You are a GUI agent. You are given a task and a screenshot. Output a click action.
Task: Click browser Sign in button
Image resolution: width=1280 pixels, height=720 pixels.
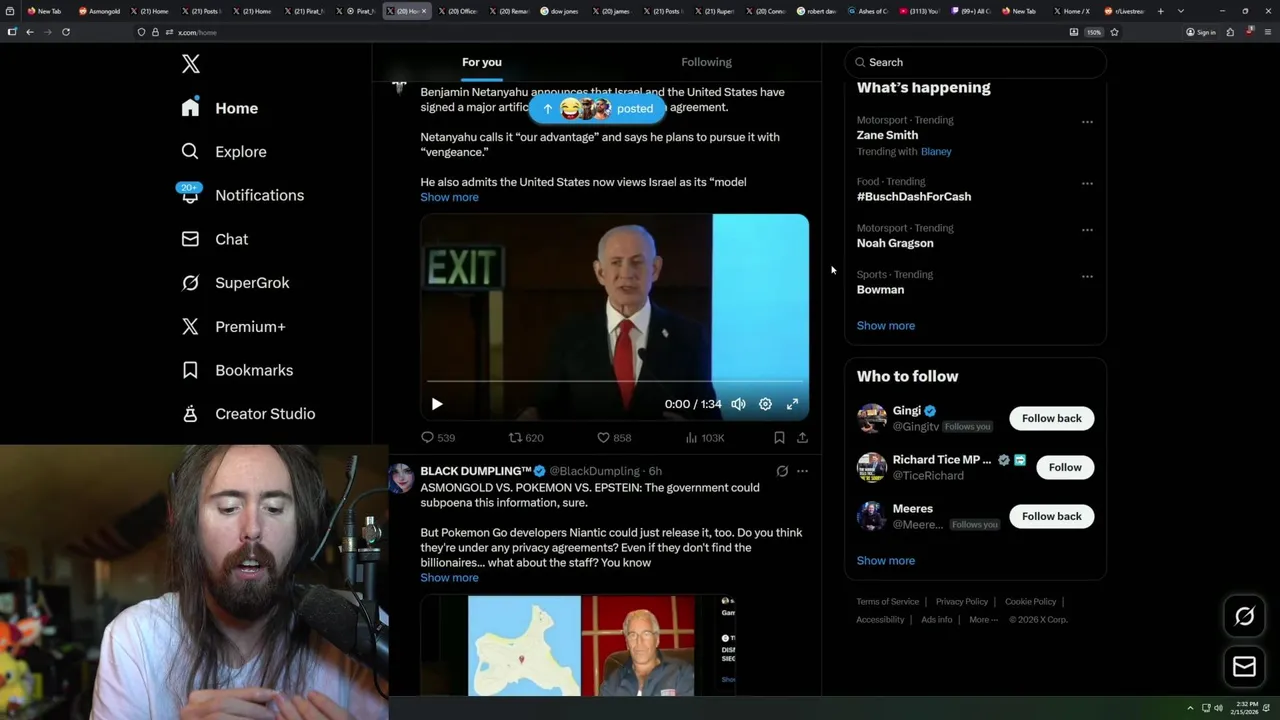1201,32
